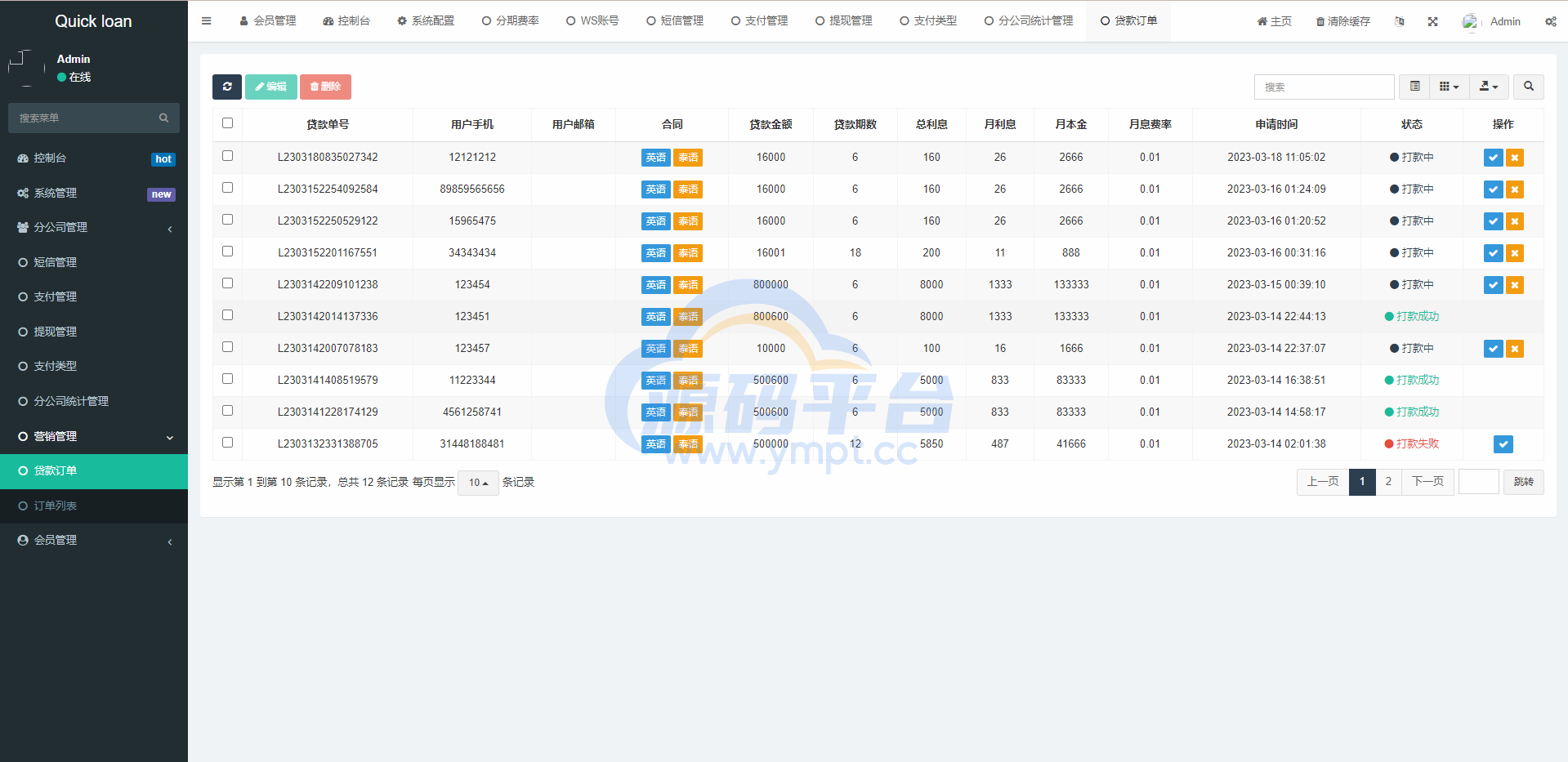Click blue check for order L2303152250529122
The width and height of the screenshot is (1568, 762).
pyautogui.click(x=1494, y=221)
